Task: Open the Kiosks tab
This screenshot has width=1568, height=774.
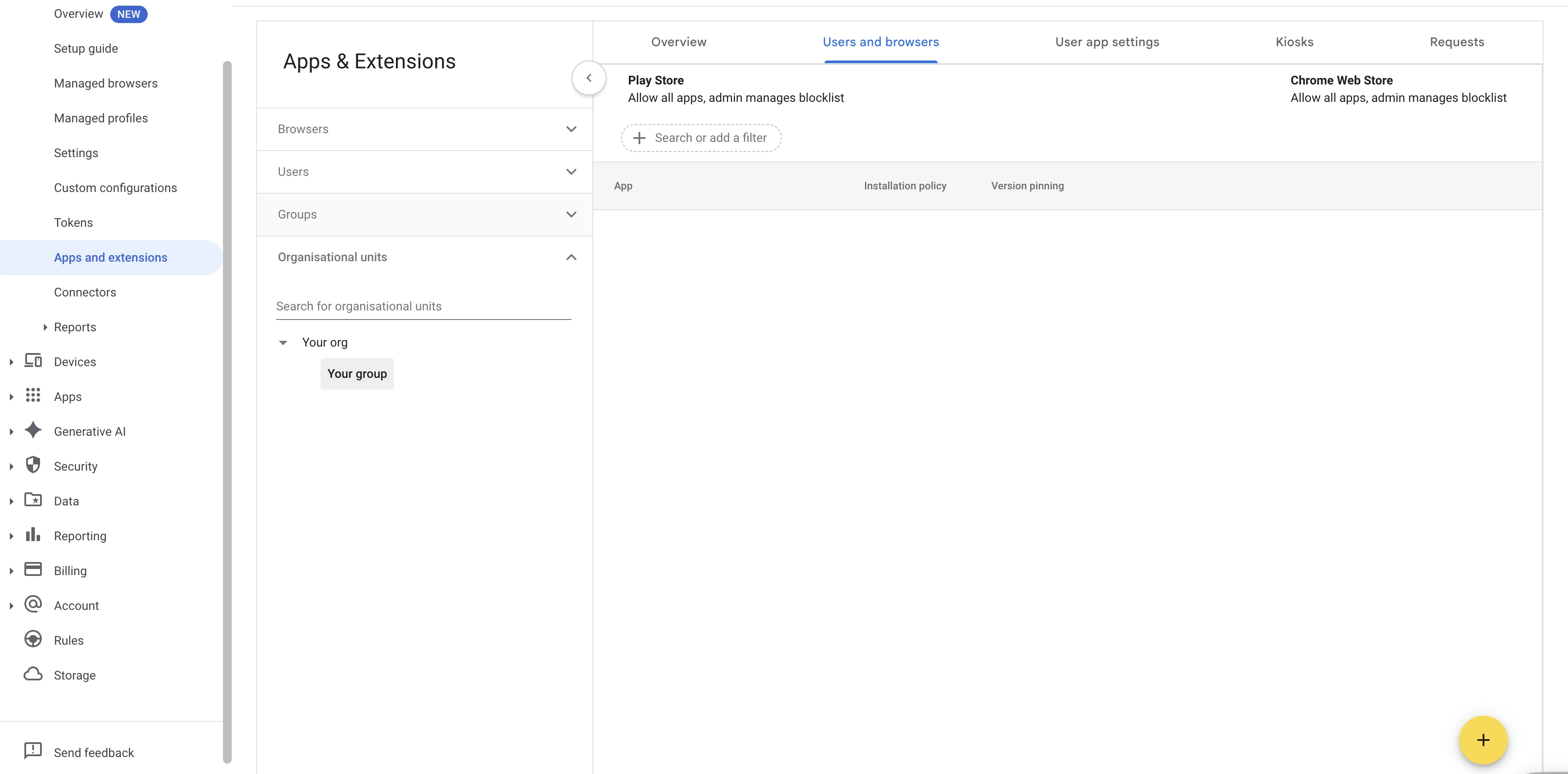Action: coord(1294,42)
